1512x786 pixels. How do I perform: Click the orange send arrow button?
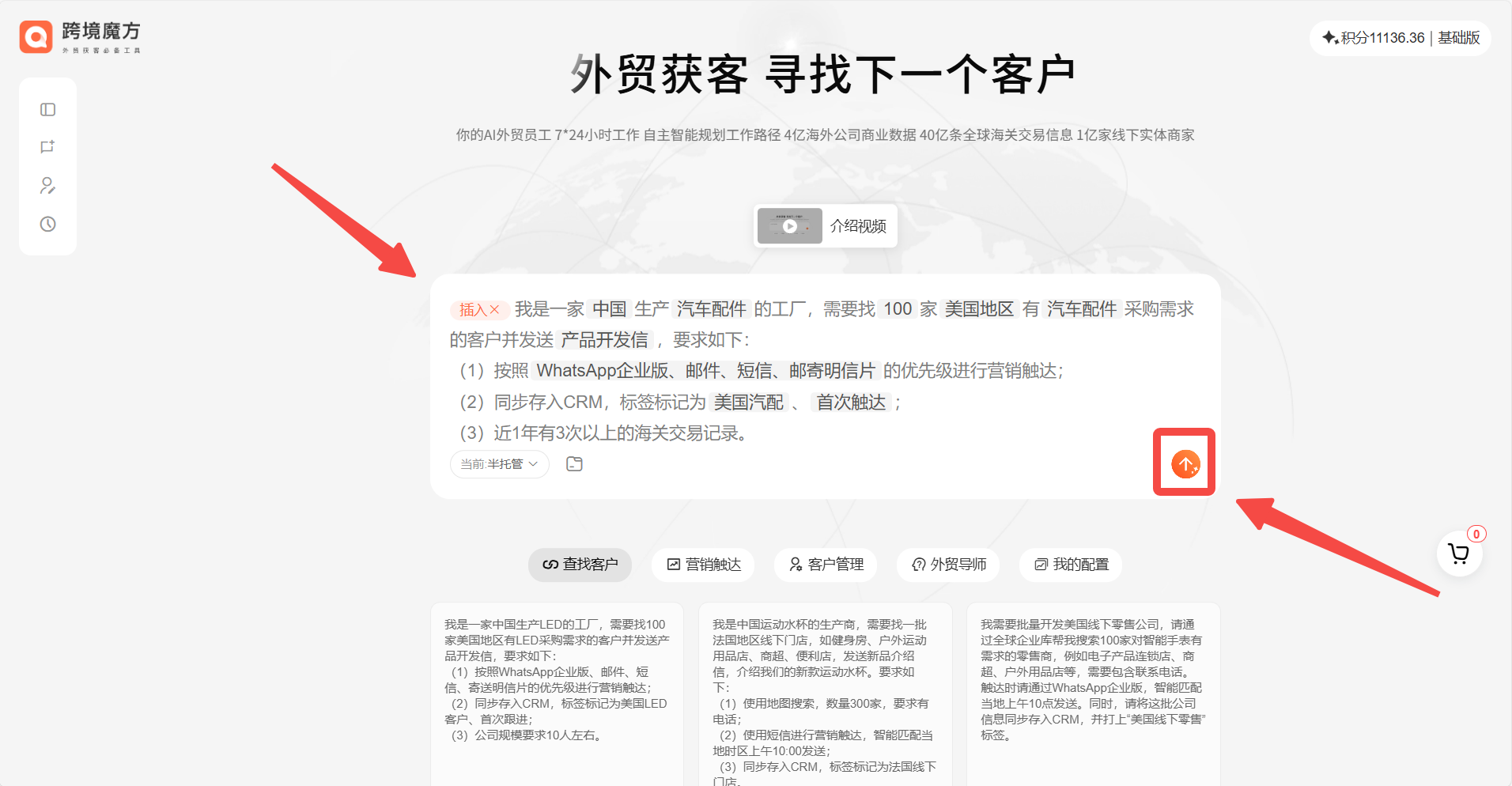pyautogui.click(x=1185, y=464)
